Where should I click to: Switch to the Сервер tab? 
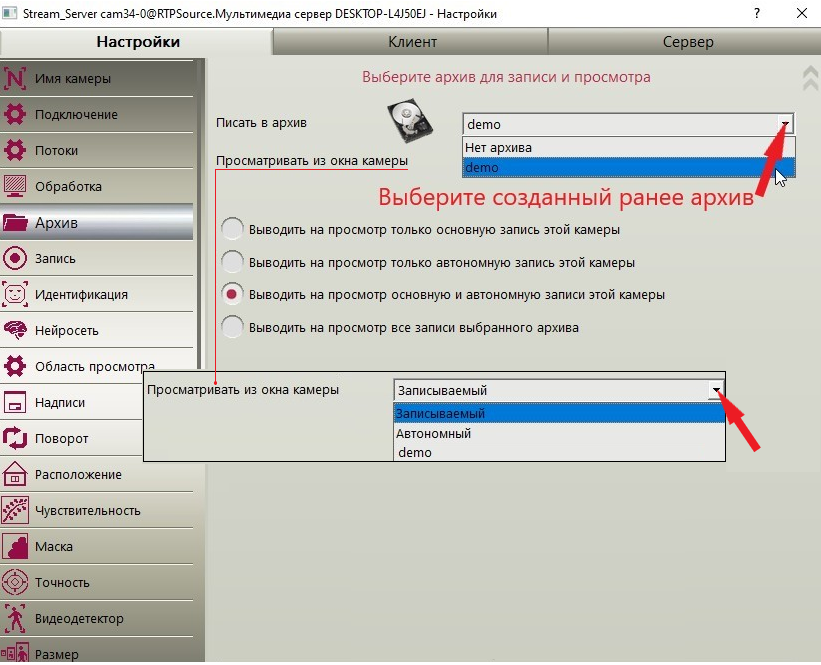click(685, 42)
